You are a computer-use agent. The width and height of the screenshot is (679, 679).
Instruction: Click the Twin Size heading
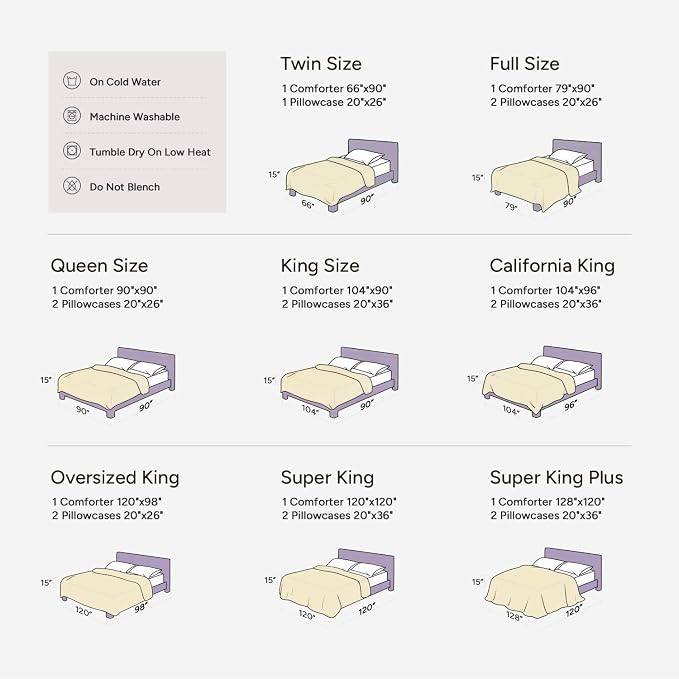pos(321,64)
